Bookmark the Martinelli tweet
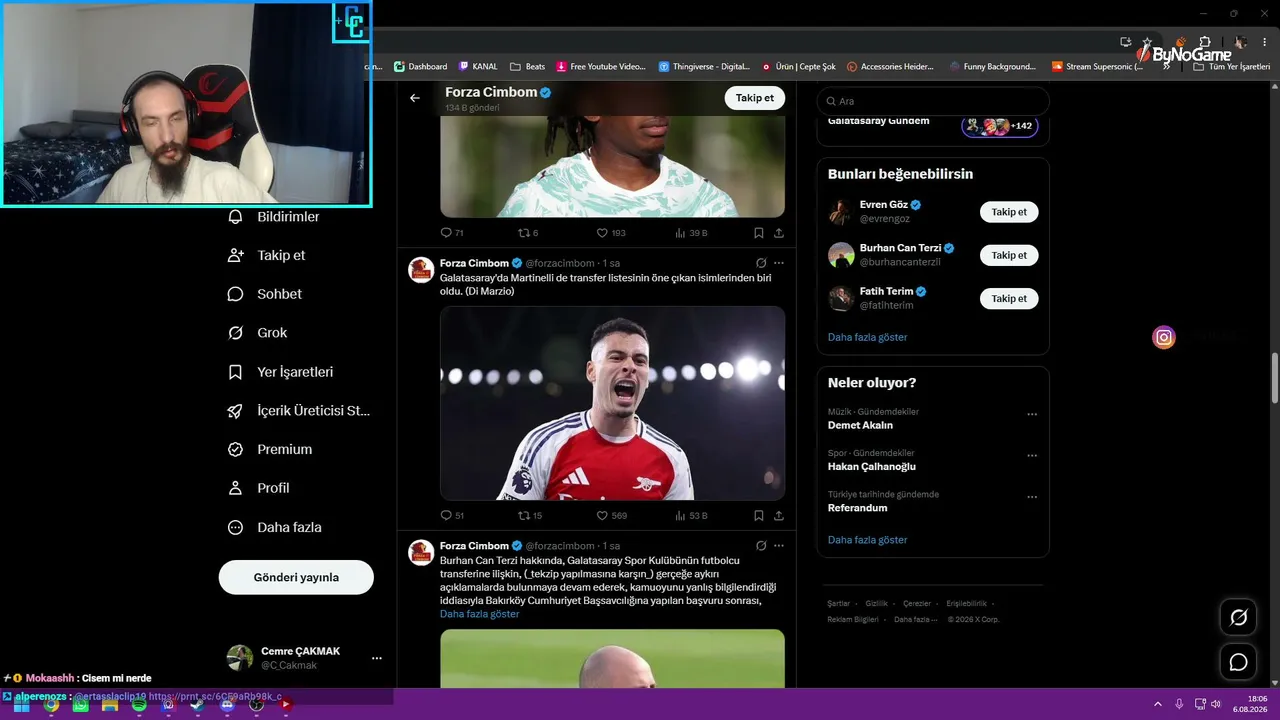 [x=759, y=516]
